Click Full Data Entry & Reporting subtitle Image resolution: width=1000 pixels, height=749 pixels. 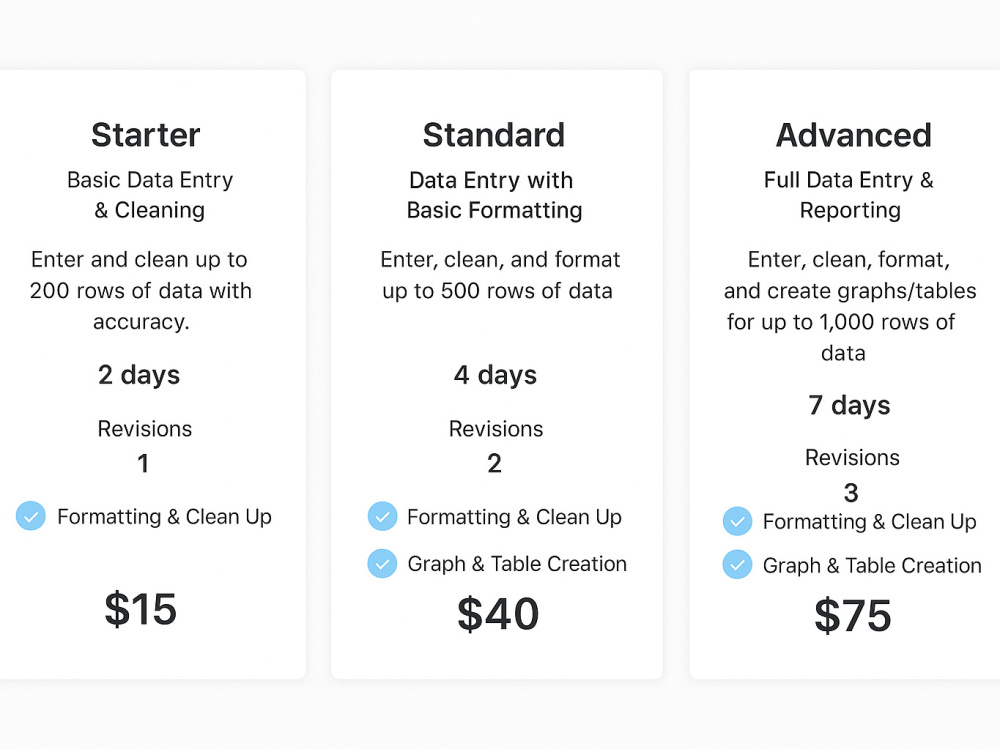pos(849,195)
